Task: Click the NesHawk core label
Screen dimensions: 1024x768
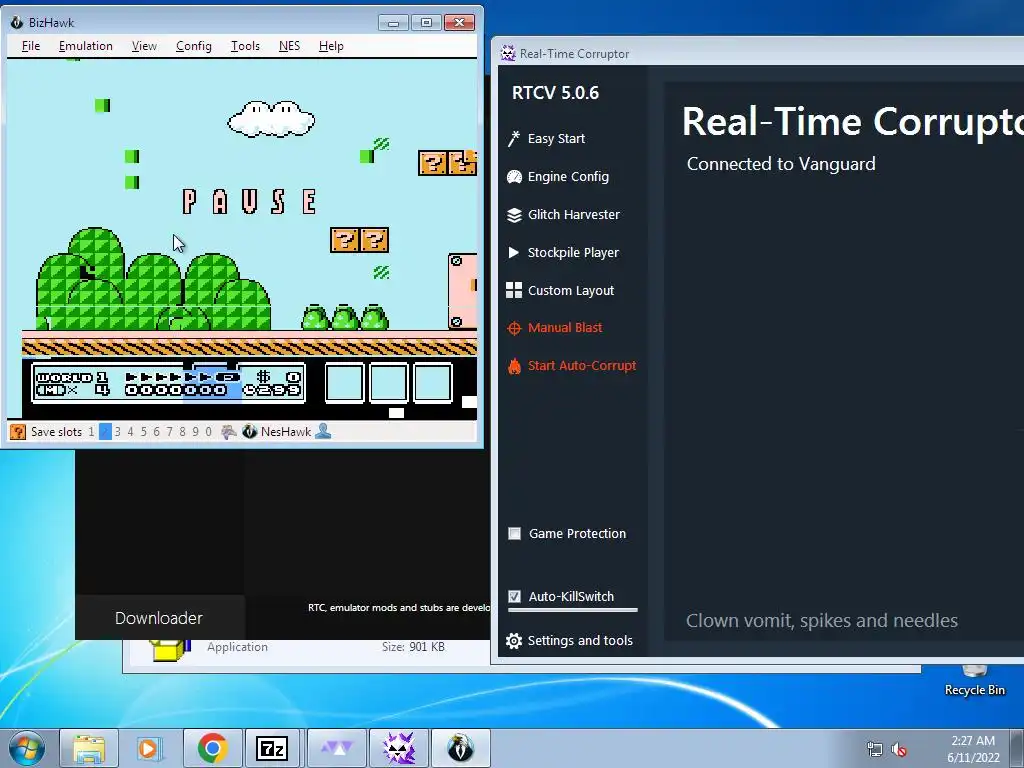Action: (x=286, y=432)
